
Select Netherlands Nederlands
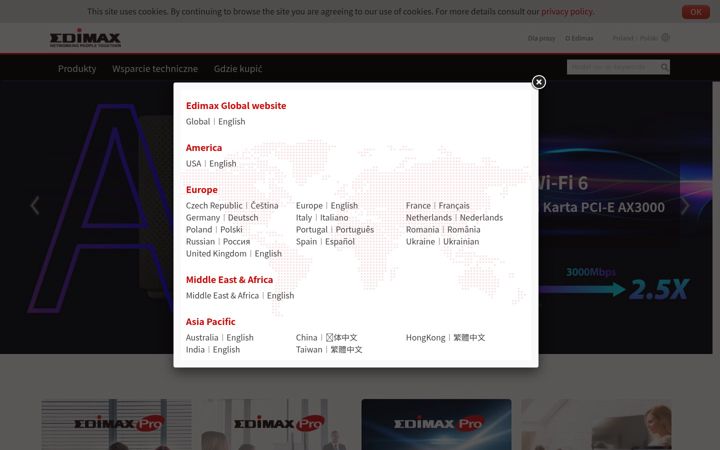pos(454,218)
